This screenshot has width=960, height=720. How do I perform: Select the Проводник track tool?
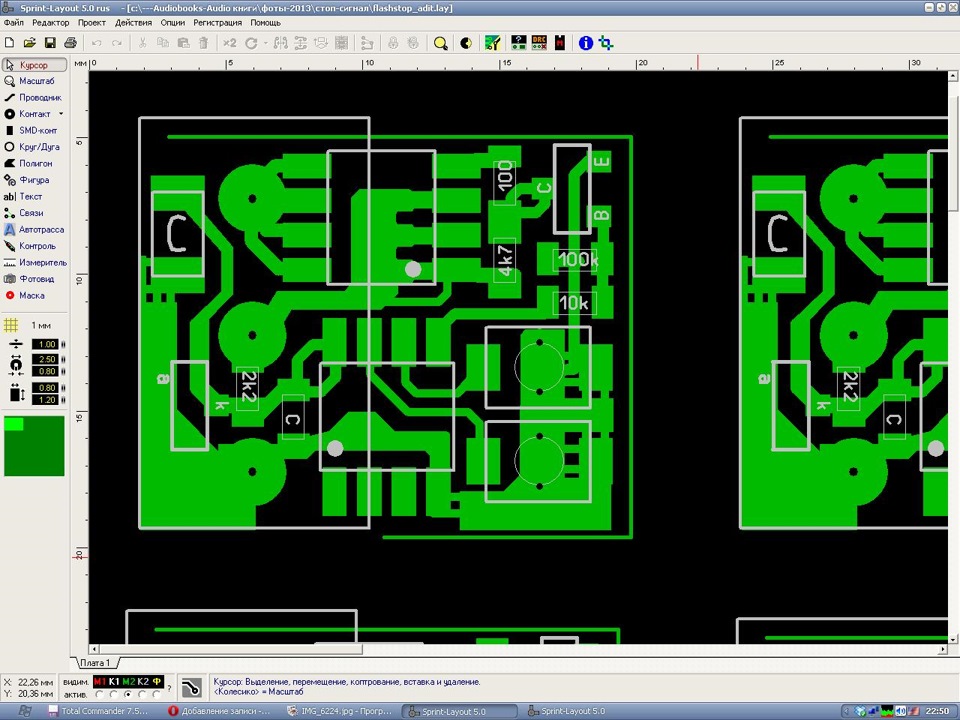(x=34, y=97)
